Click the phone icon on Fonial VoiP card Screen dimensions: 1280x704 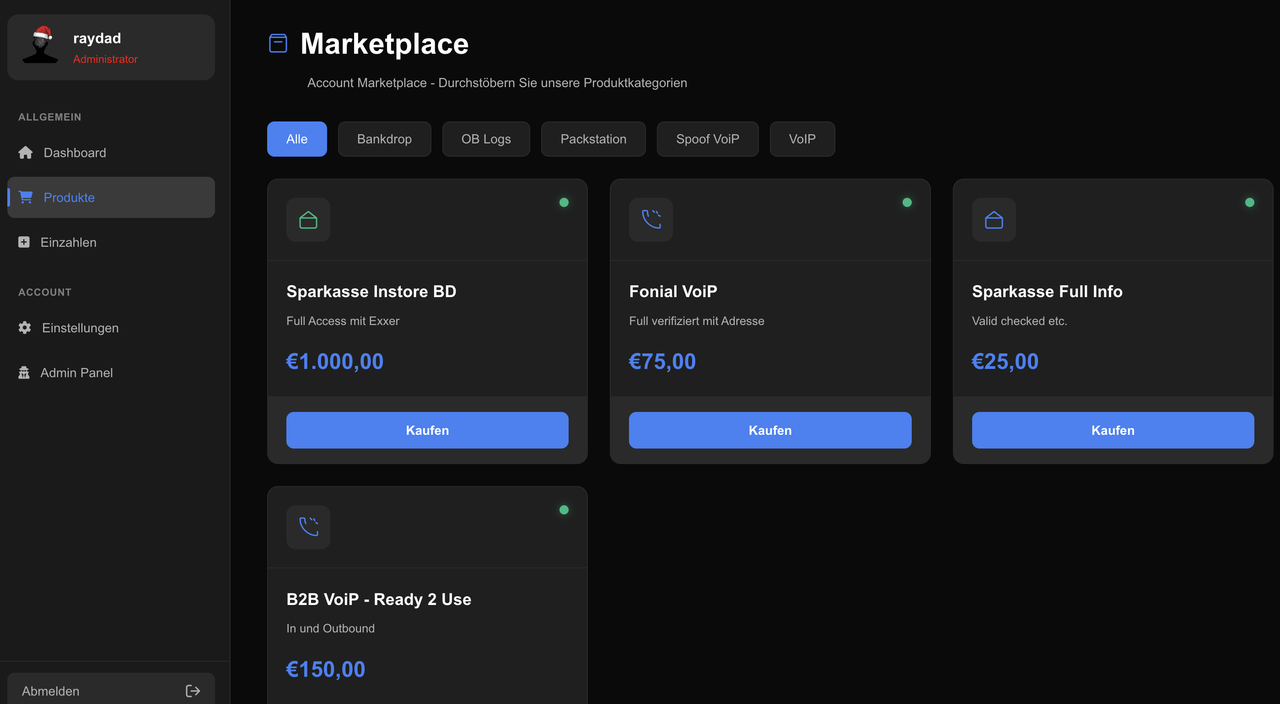tap(651, 220)
